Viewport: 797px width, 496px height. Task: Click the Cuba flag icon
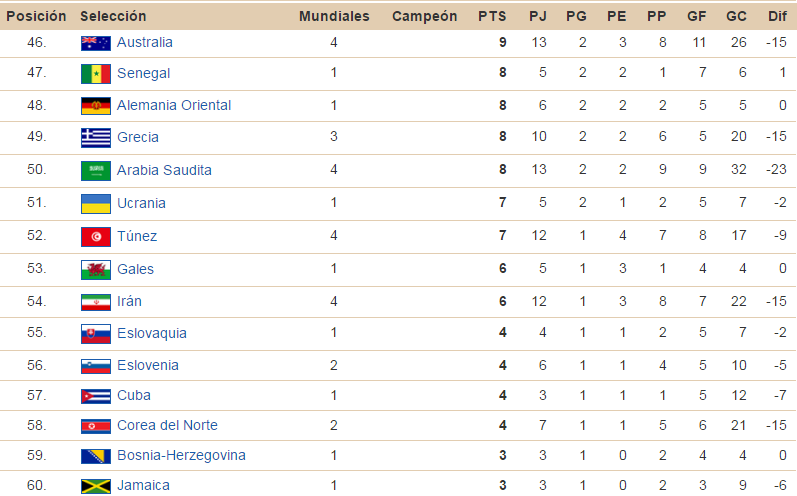96,396
